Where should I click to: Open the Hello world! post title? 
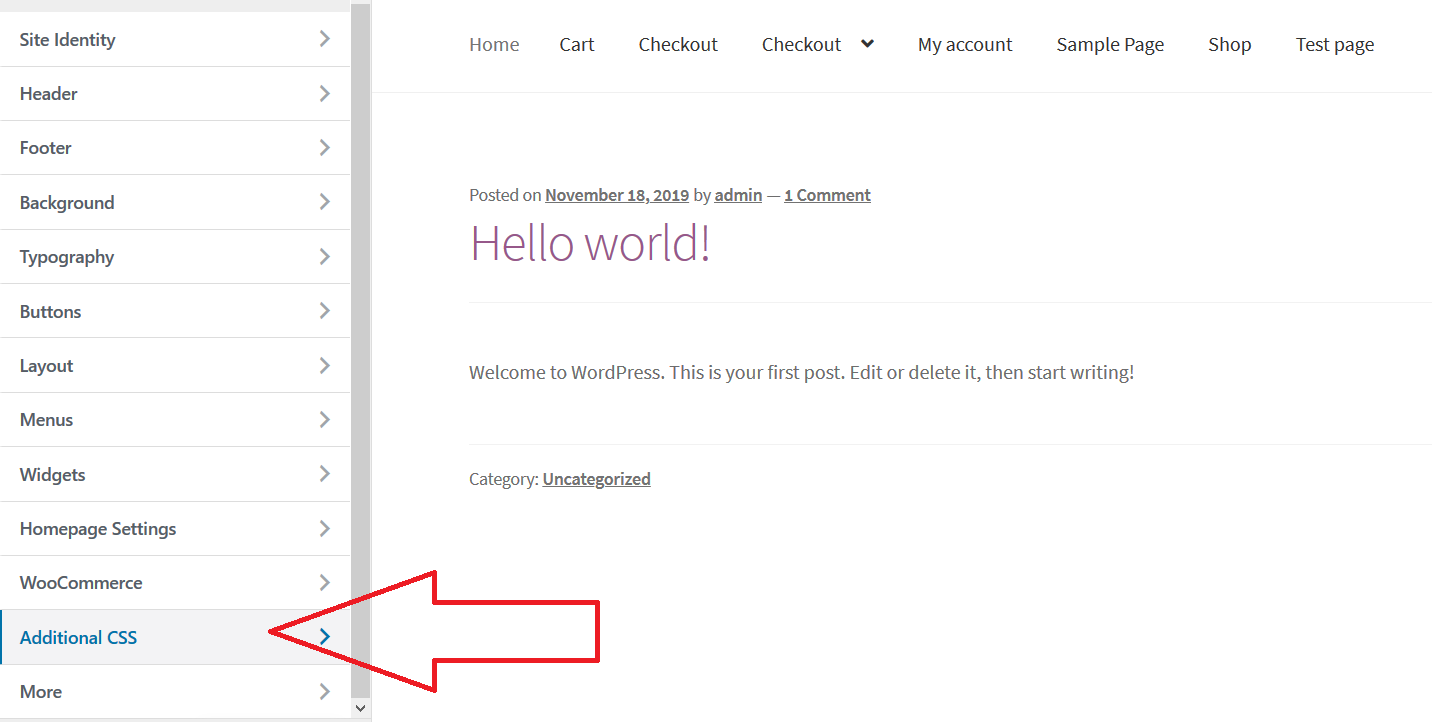click(x=590, y=243)
